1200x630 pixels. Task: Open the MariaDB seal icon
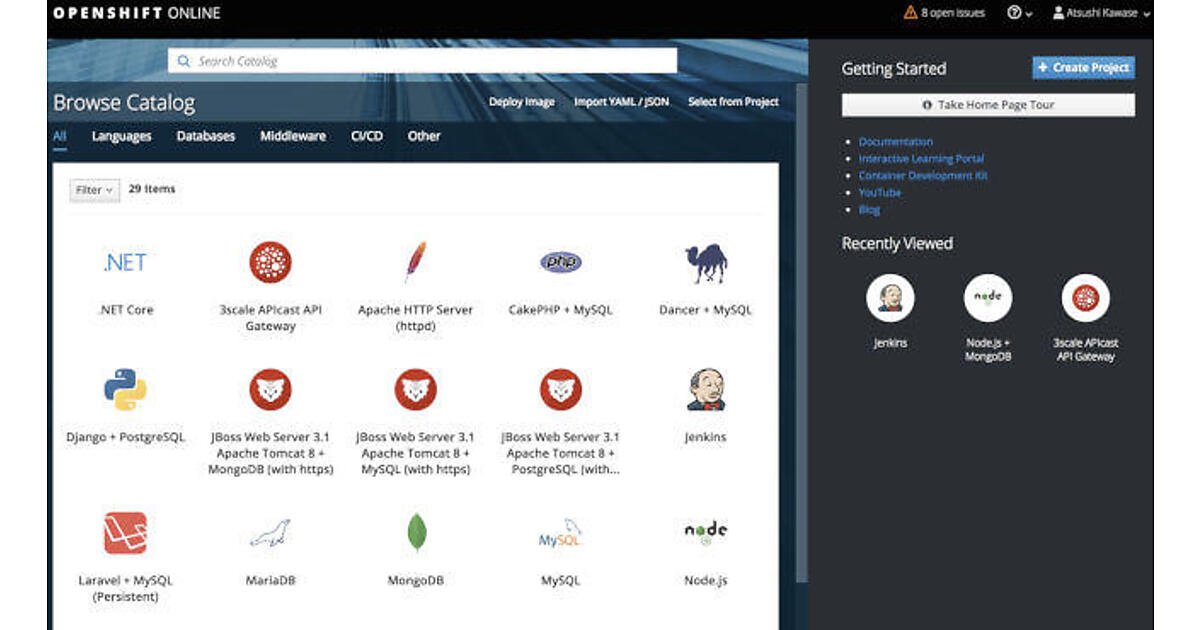[x=270, y=532]
